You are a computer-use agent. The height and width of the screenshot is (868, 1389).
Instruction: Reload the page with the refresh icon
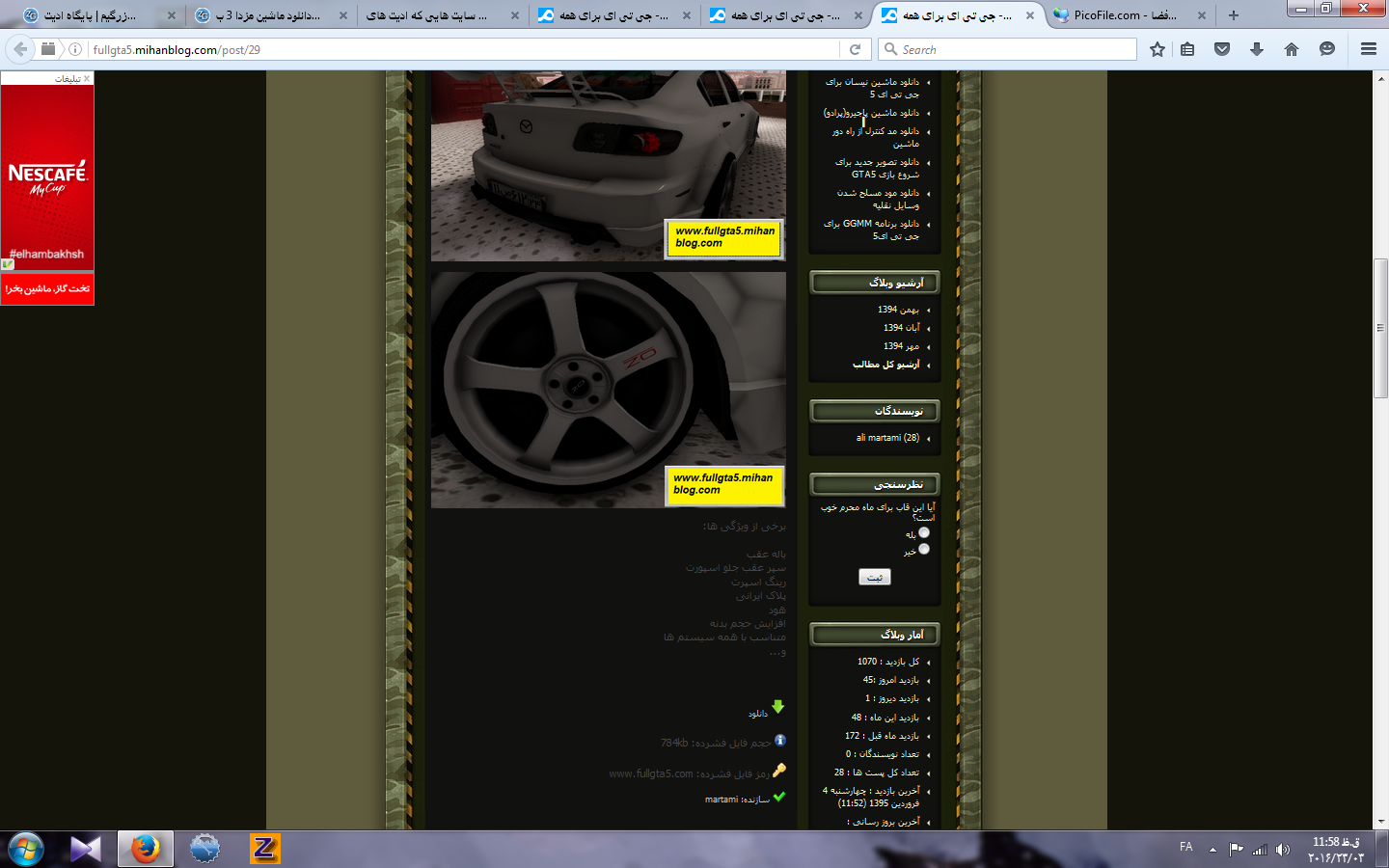click(855, 49)
